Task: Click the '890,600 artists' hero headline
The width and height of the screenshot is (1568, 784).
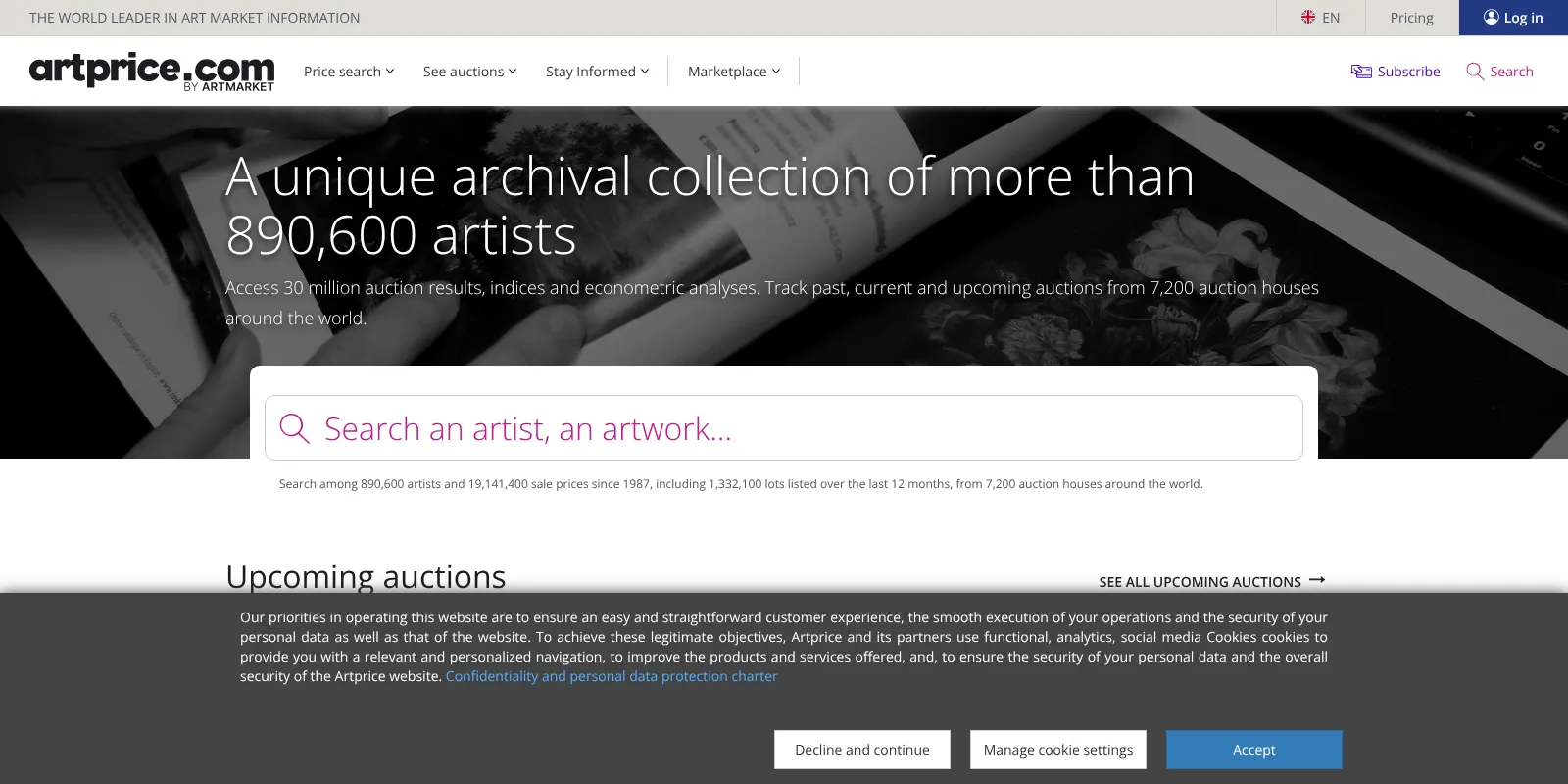Action: pos(401,236)
